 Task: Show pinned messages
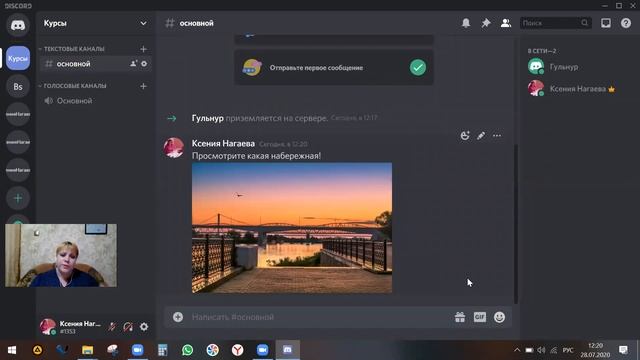[x=486, y=23]
